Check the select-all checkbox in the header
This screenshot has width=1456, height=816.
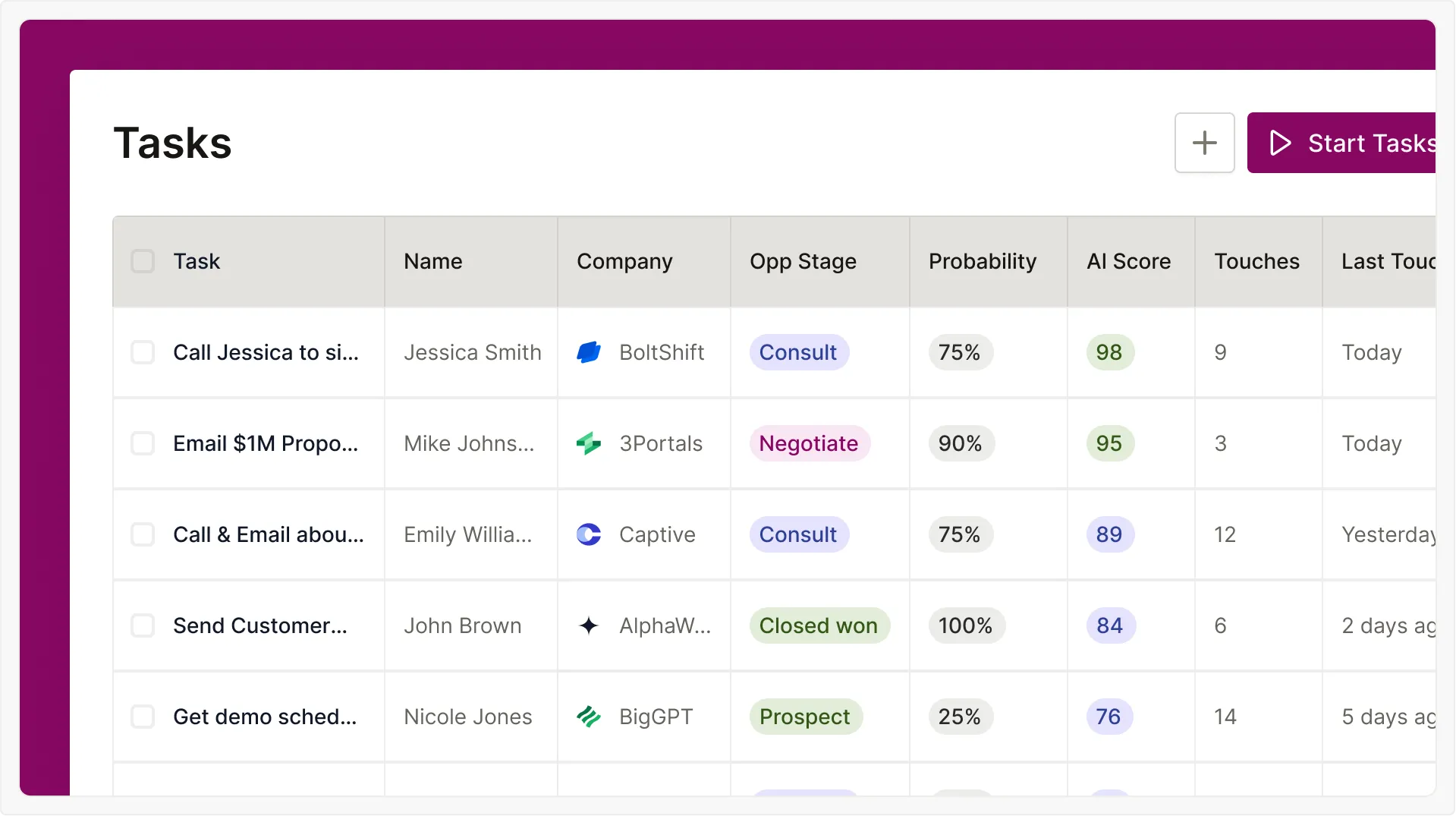[143, 260]
